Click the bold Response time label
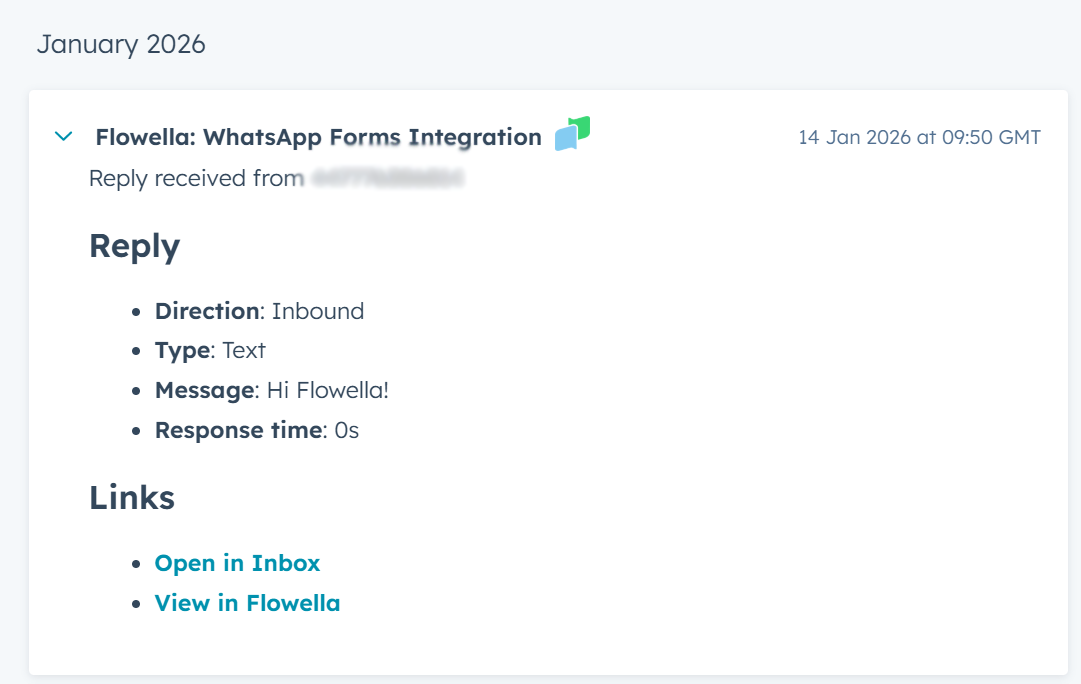 (240, 431)
